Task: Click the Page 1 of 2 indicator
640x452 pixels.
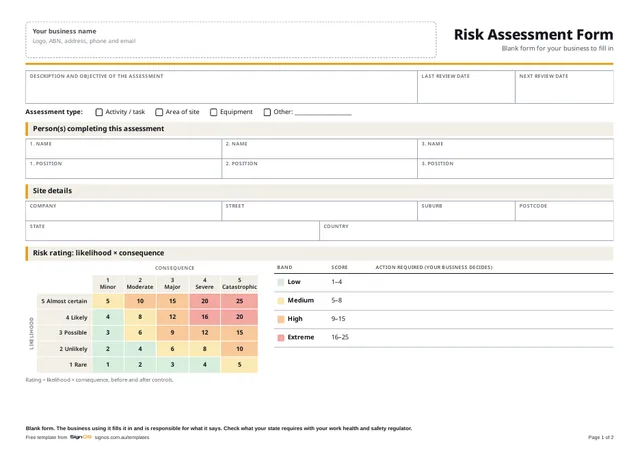Action: tap(600, 437)
